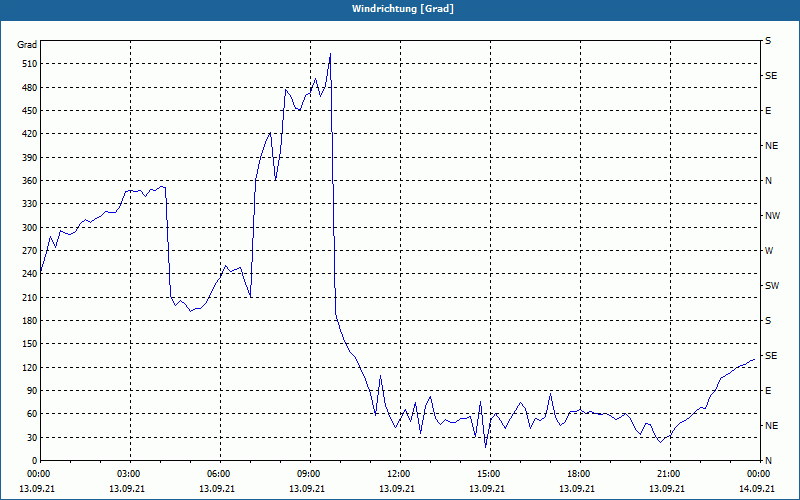Select the E compass label level with 90

pos(768,390)
